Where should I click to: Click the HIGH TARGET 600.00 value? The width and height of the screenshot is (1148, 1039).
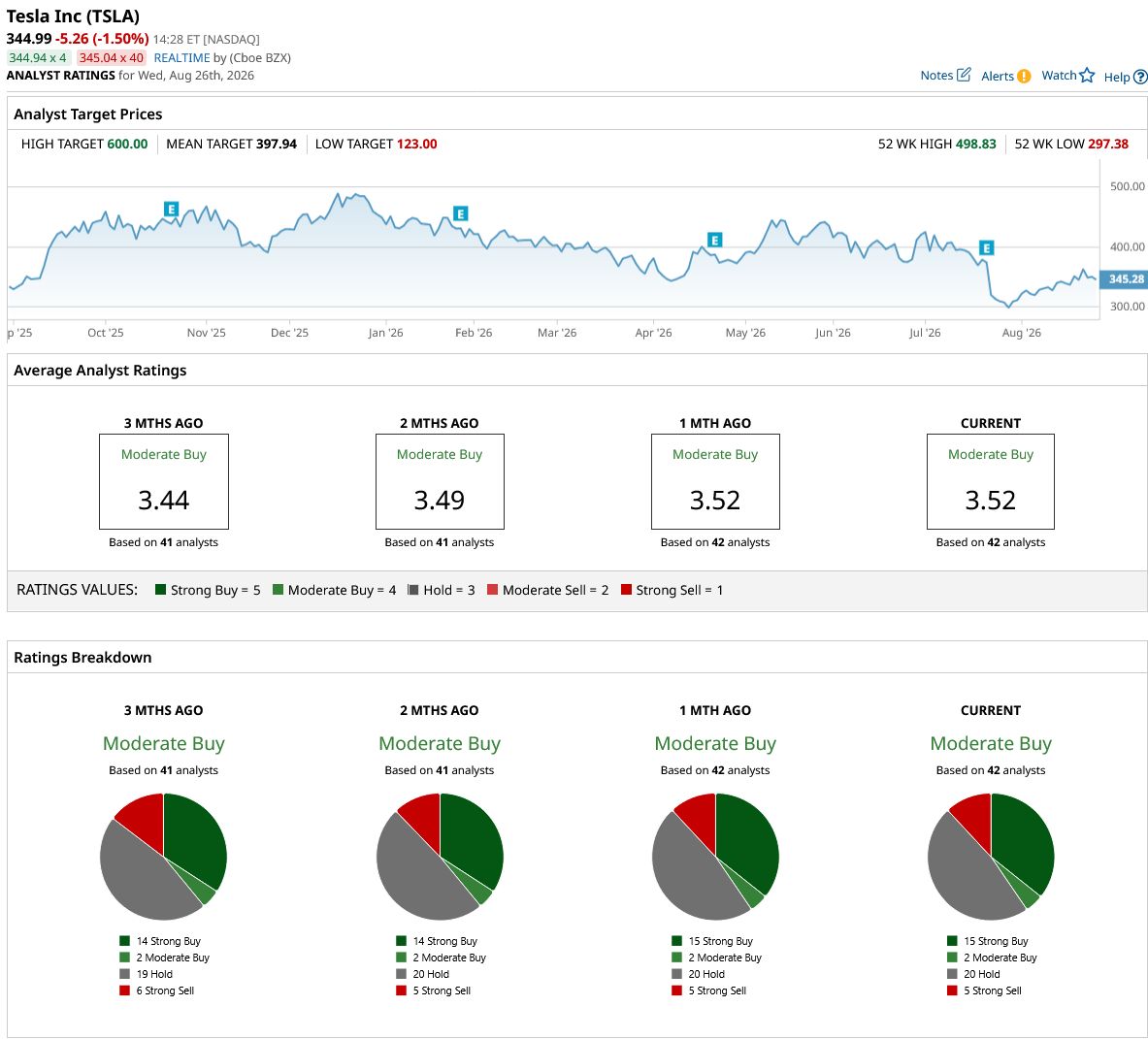127,145
